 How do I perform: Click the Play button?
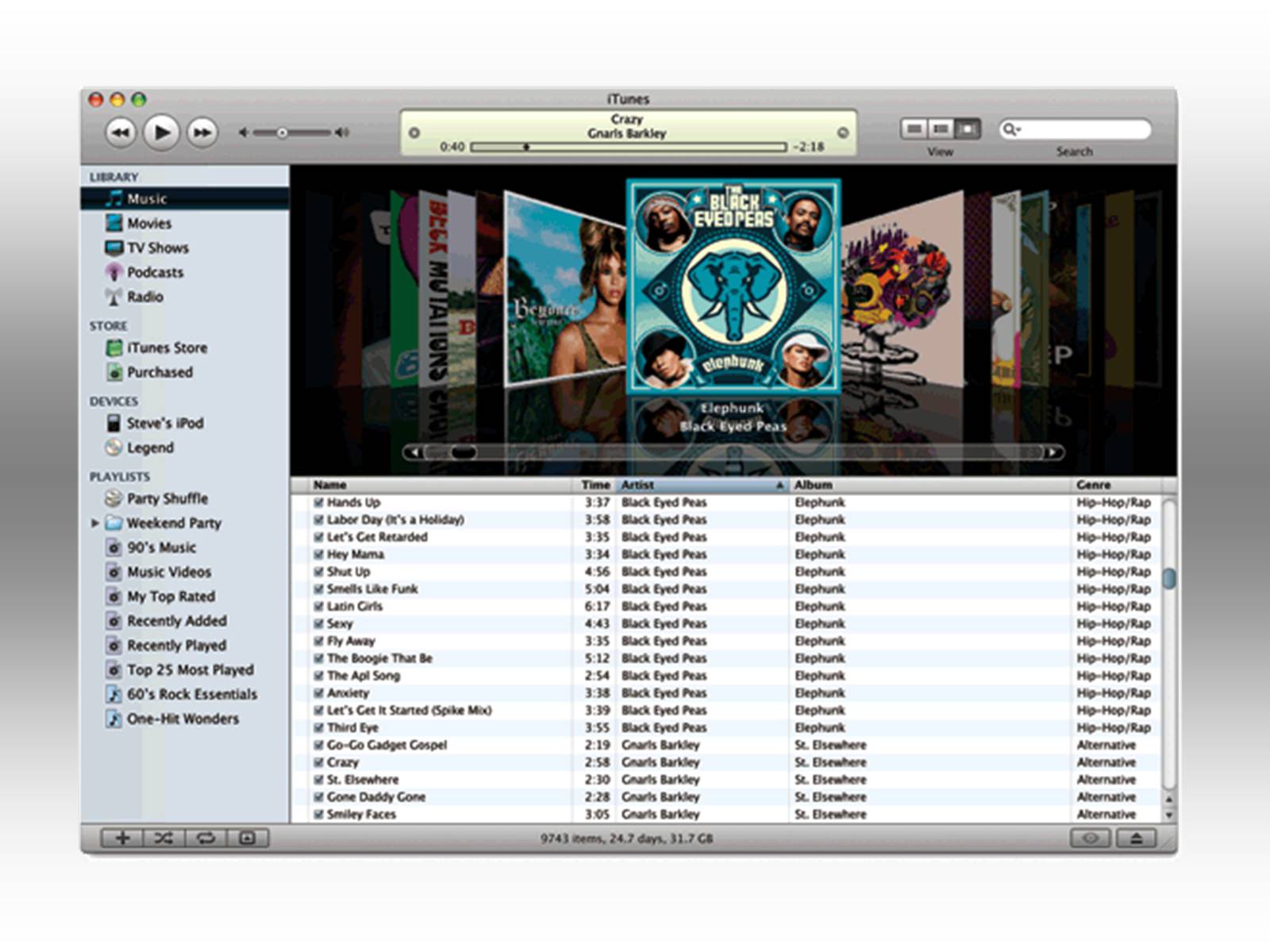(x=161, y=132)
